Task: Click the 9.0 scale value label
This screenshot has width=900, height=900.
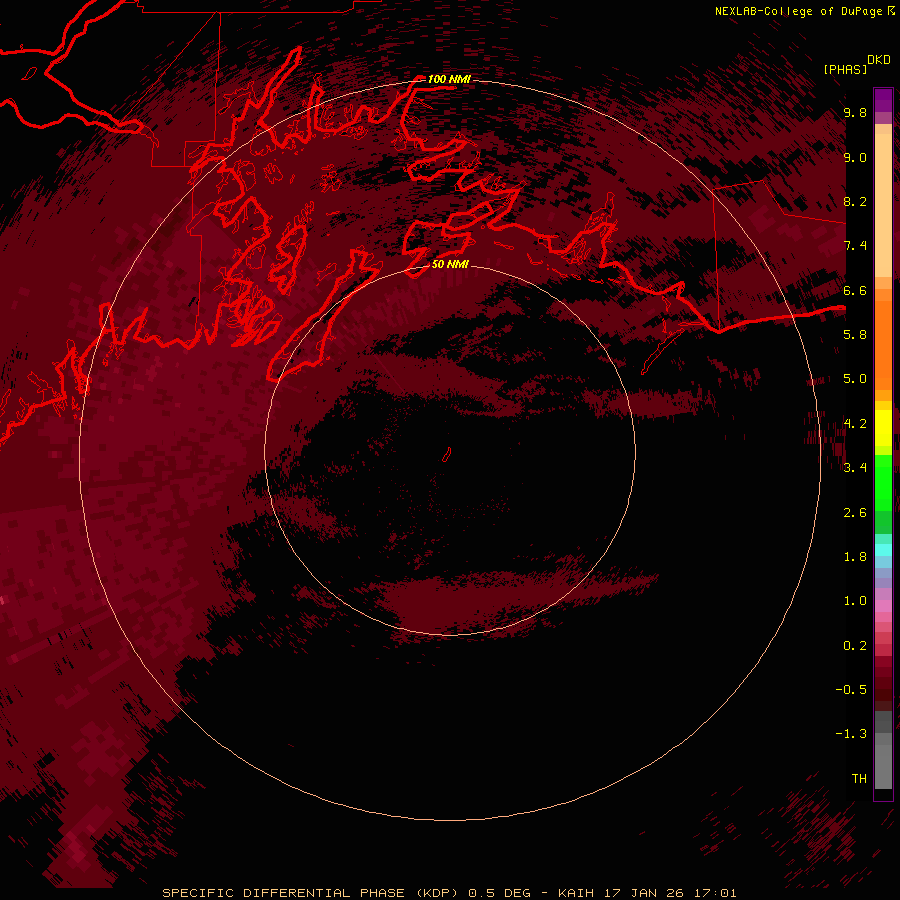Action: 855,157
